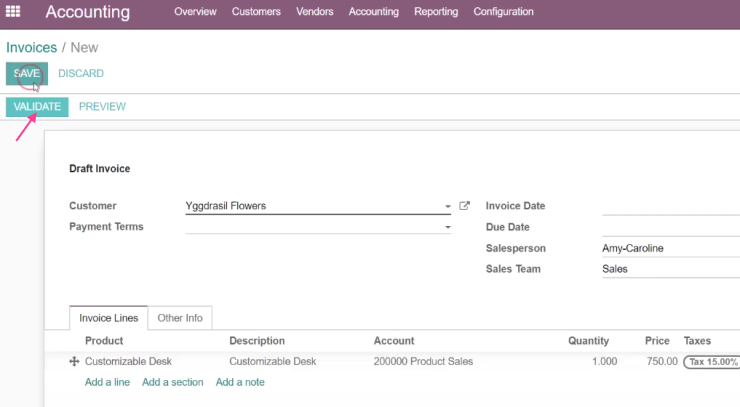740x407 pixels.
Task: Open the Vendors menu
Action: (x=315, y=11)
